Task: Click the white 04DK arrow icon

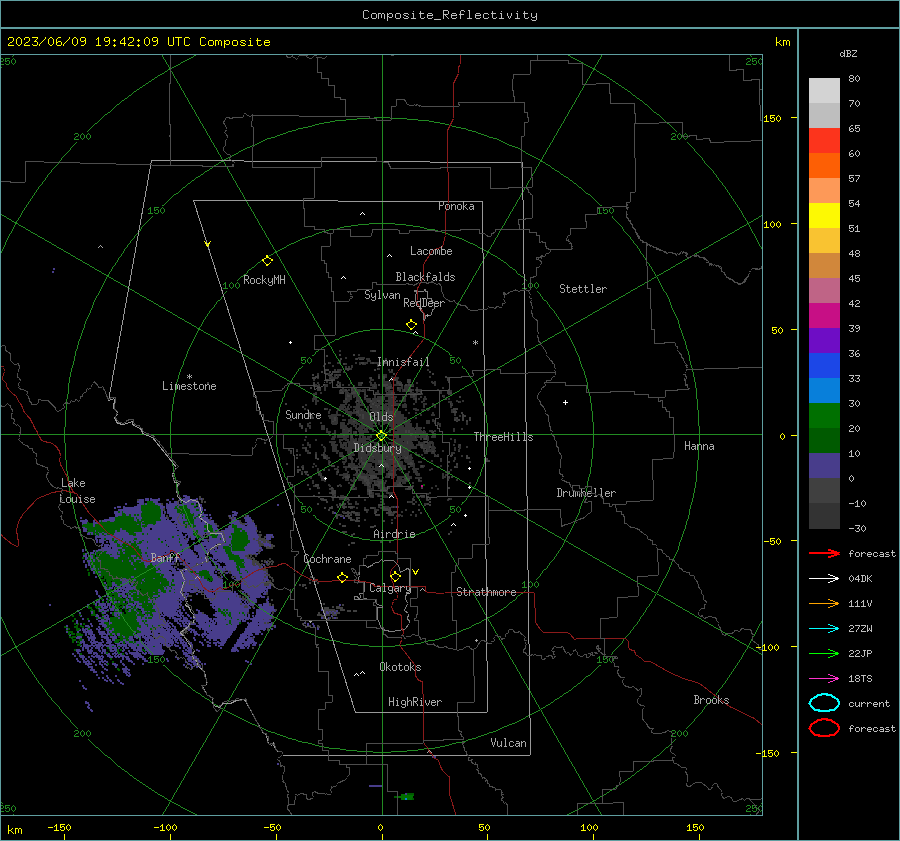Action: pyautogui.click(x=824, y=579)
